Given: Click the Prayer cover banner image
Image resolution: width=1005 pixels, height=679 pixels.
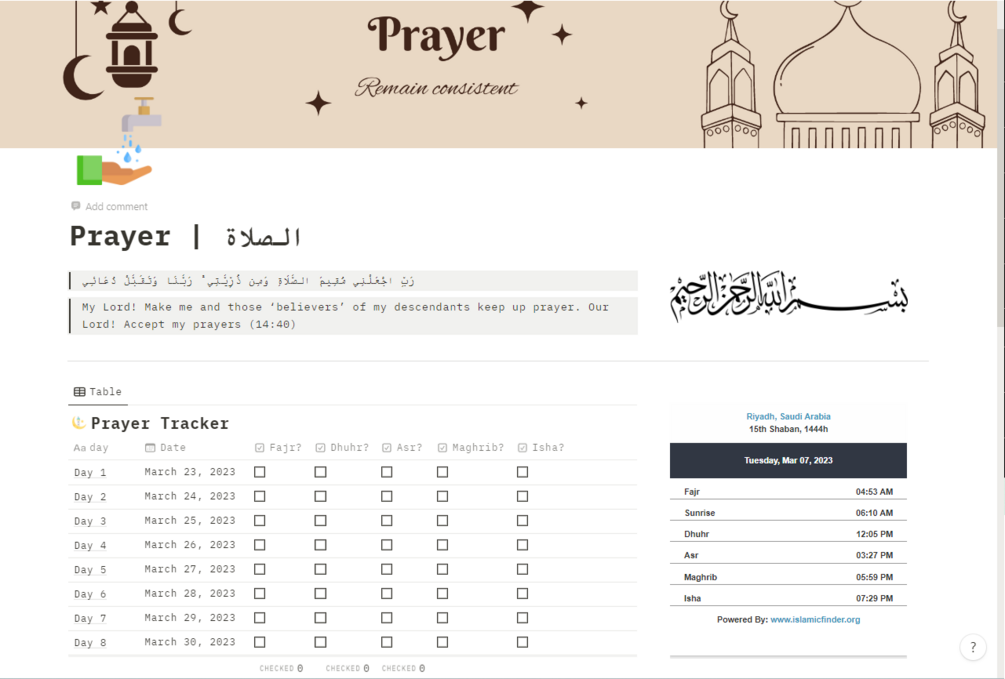Looking at the screenshot, I should 499,74.
